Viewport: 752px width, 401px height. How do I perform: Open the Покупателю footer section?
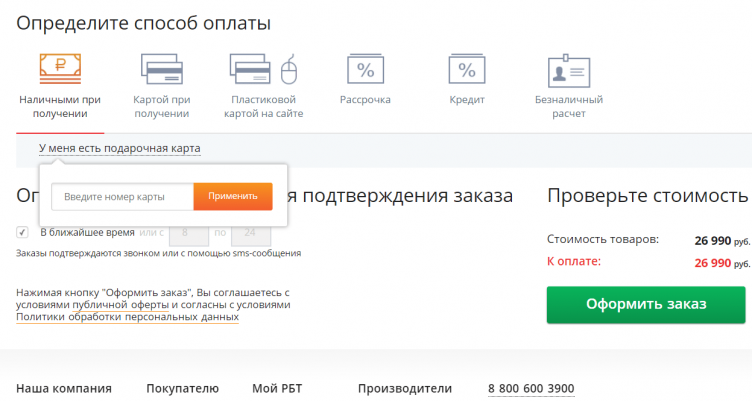[x=182, y=389]
